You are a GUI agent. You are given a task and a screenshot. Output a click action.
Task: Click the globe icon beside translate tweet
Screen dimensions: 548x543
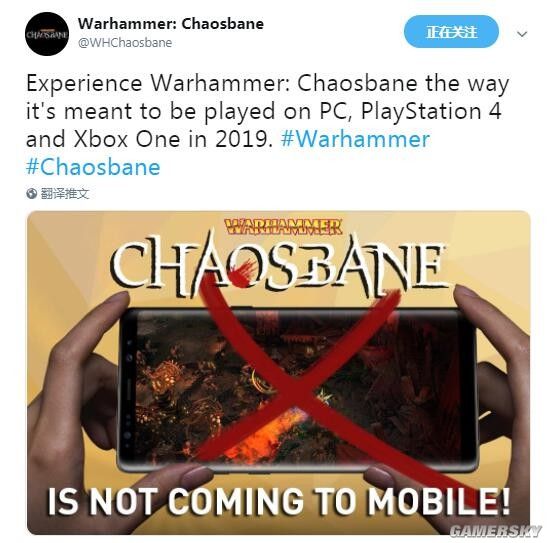[31, 193]
